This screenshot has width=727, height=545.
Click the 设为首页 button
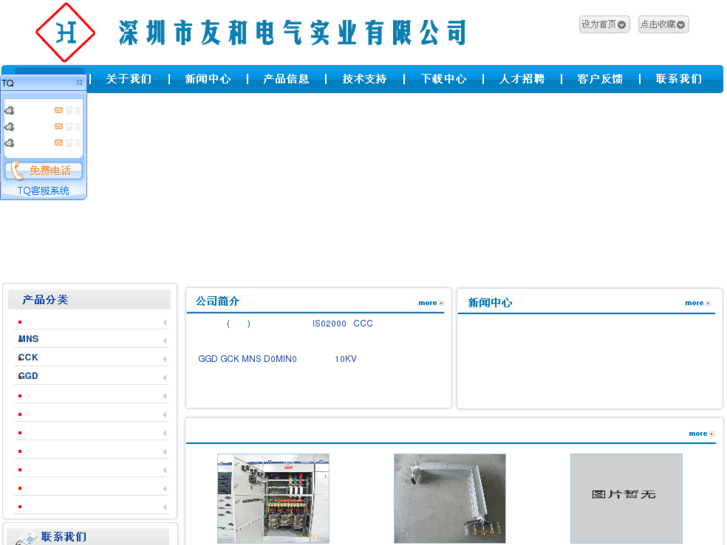604,24
